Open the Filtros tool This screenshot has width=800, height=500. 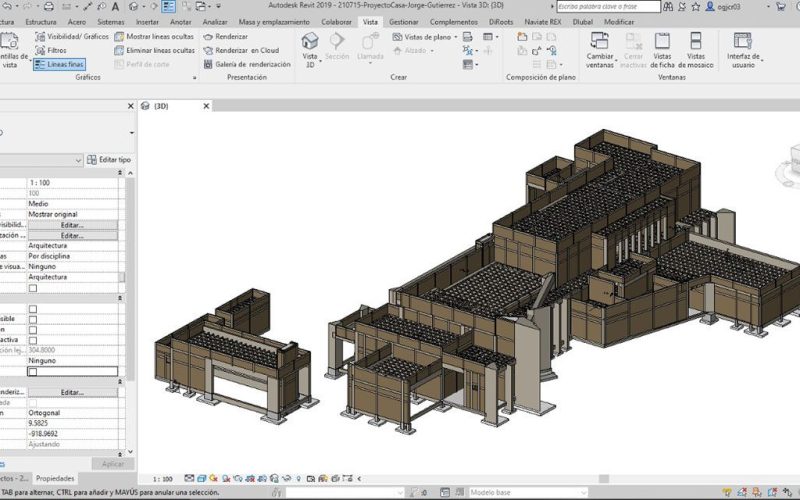[x=51, y=51]
